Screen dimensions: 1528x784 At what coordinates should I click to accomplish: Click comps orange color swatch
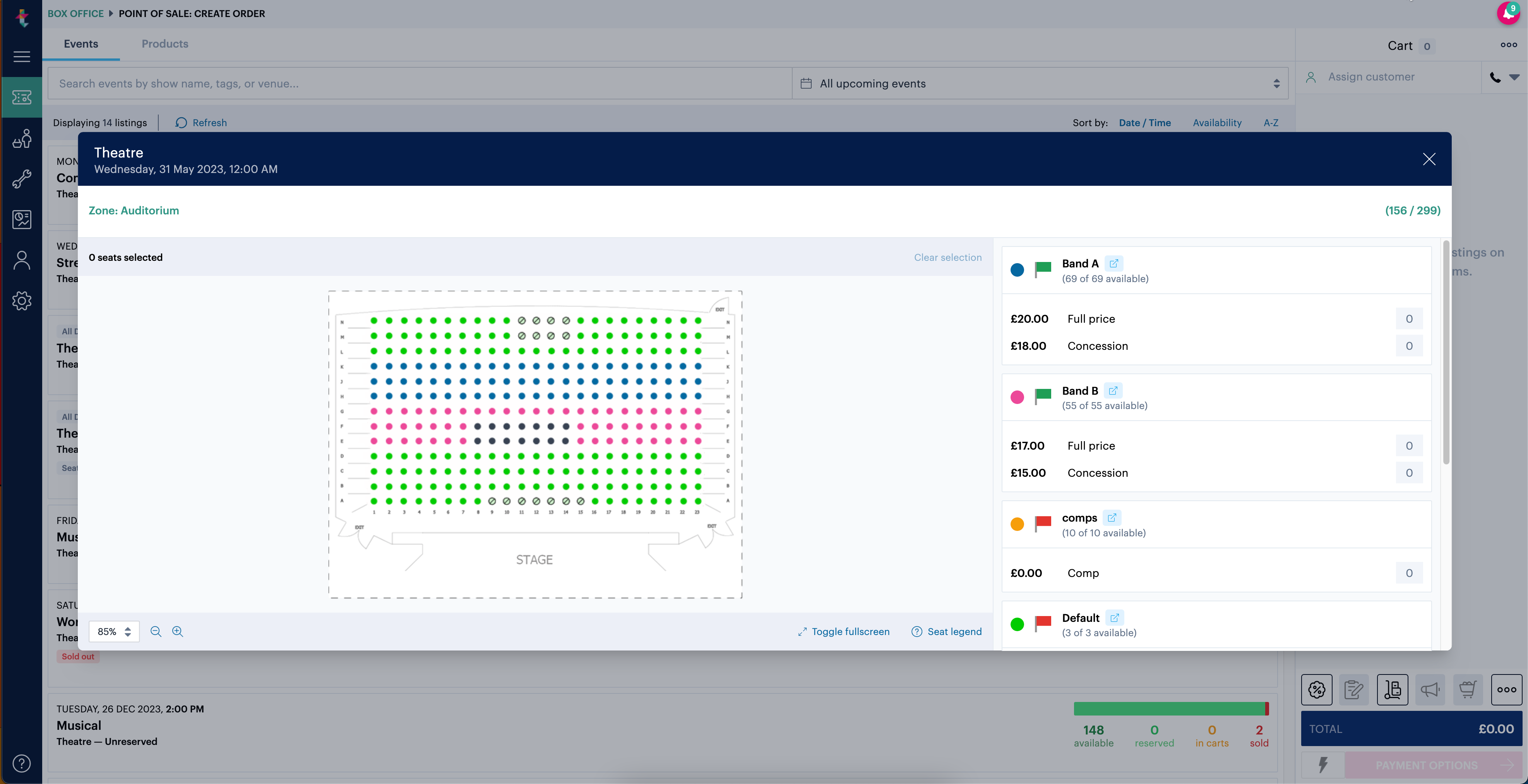point(1017,524)
